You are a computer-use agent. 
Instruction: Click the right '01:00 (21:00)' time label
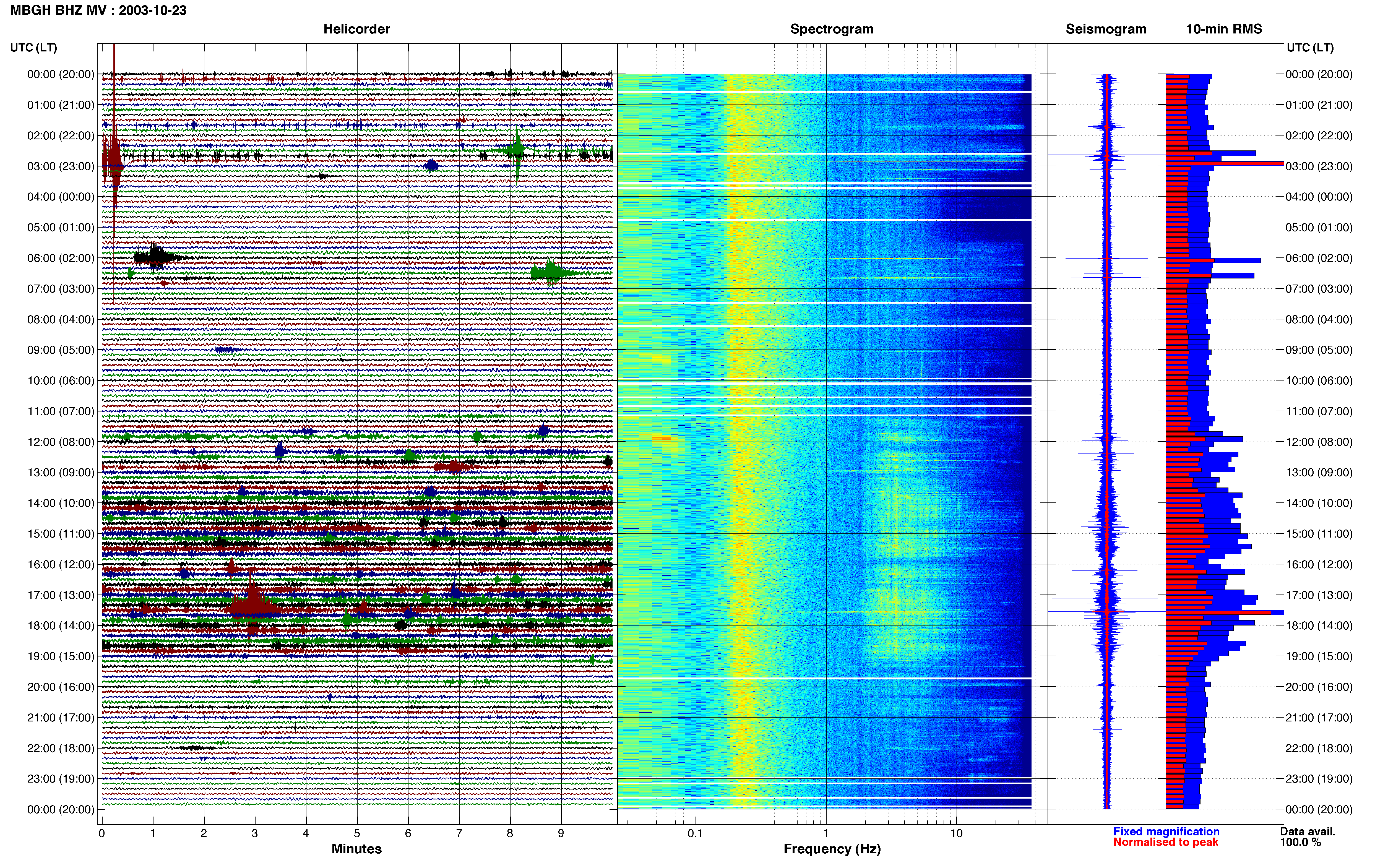[x=1319, y=105]
